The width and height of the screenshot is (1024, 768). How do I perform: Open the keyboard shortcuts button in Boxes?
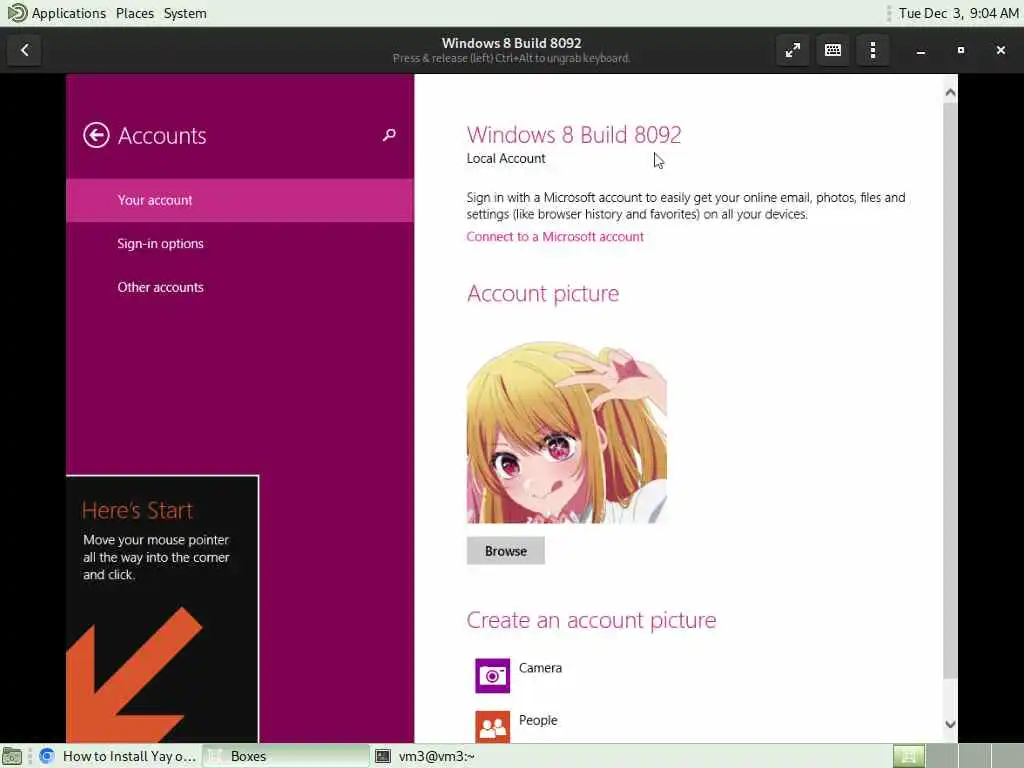833,50
